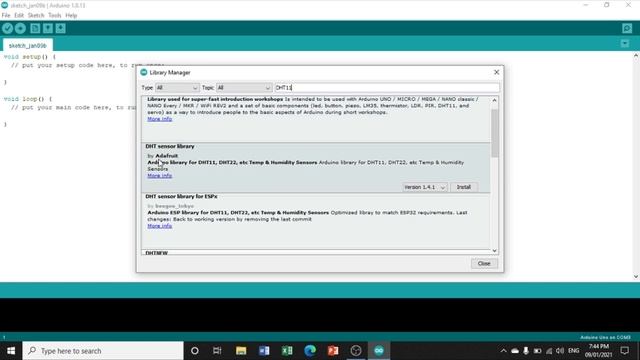Open Microsoft Edge from taskbar
Viewport: 640px width, 360px height.
click(310, 351)
